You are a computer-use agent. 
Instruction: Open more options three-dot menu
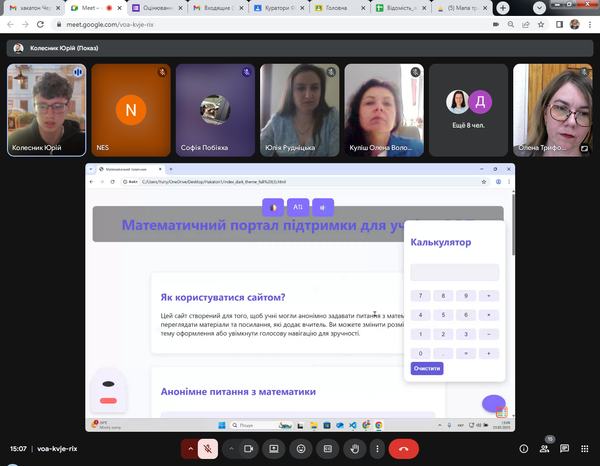[x=378, y=449]
